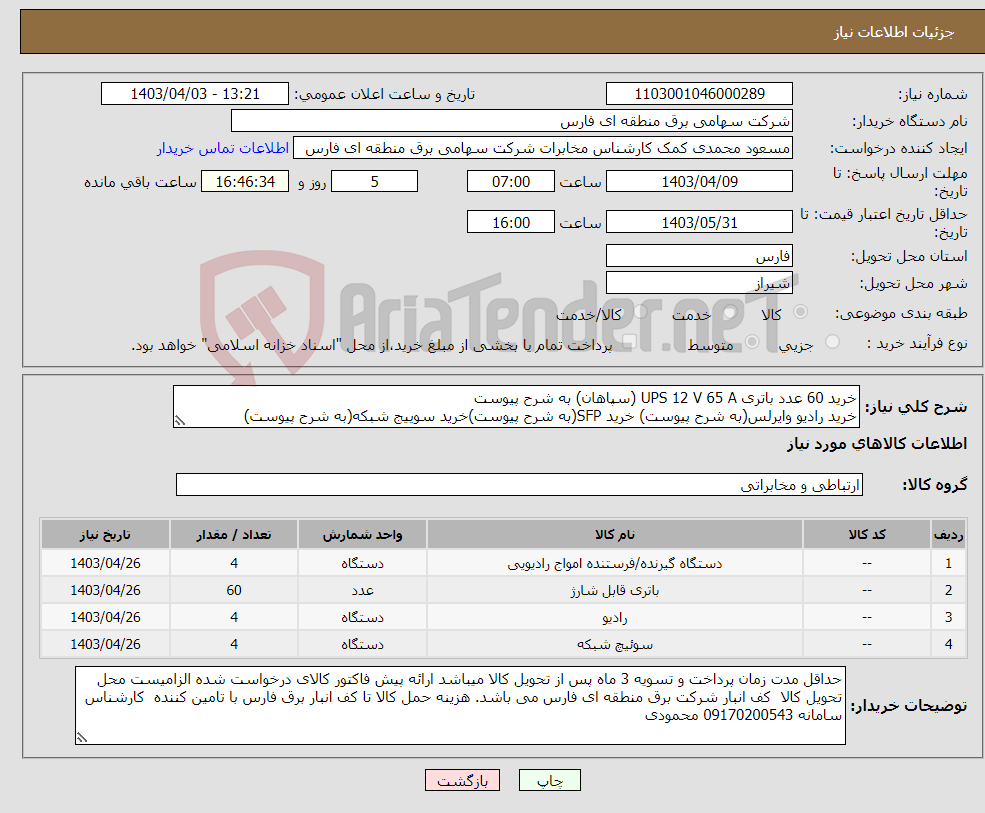Screen dimensions: 985x813
Task: Click the resize handle of description box
Action: tap(180, 421)
